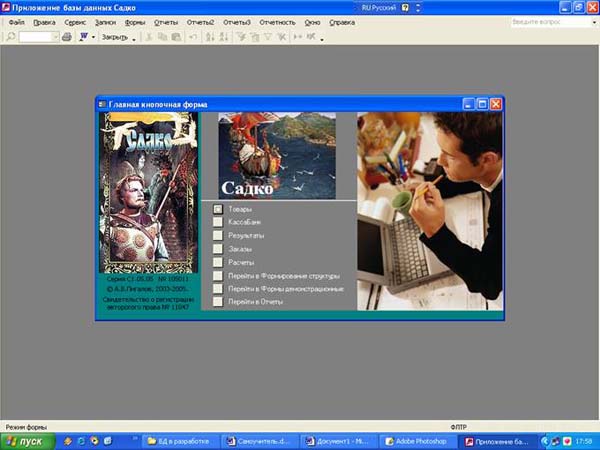600x450 pixels.
Task: Click the sort descending icon
Action: 224,37
